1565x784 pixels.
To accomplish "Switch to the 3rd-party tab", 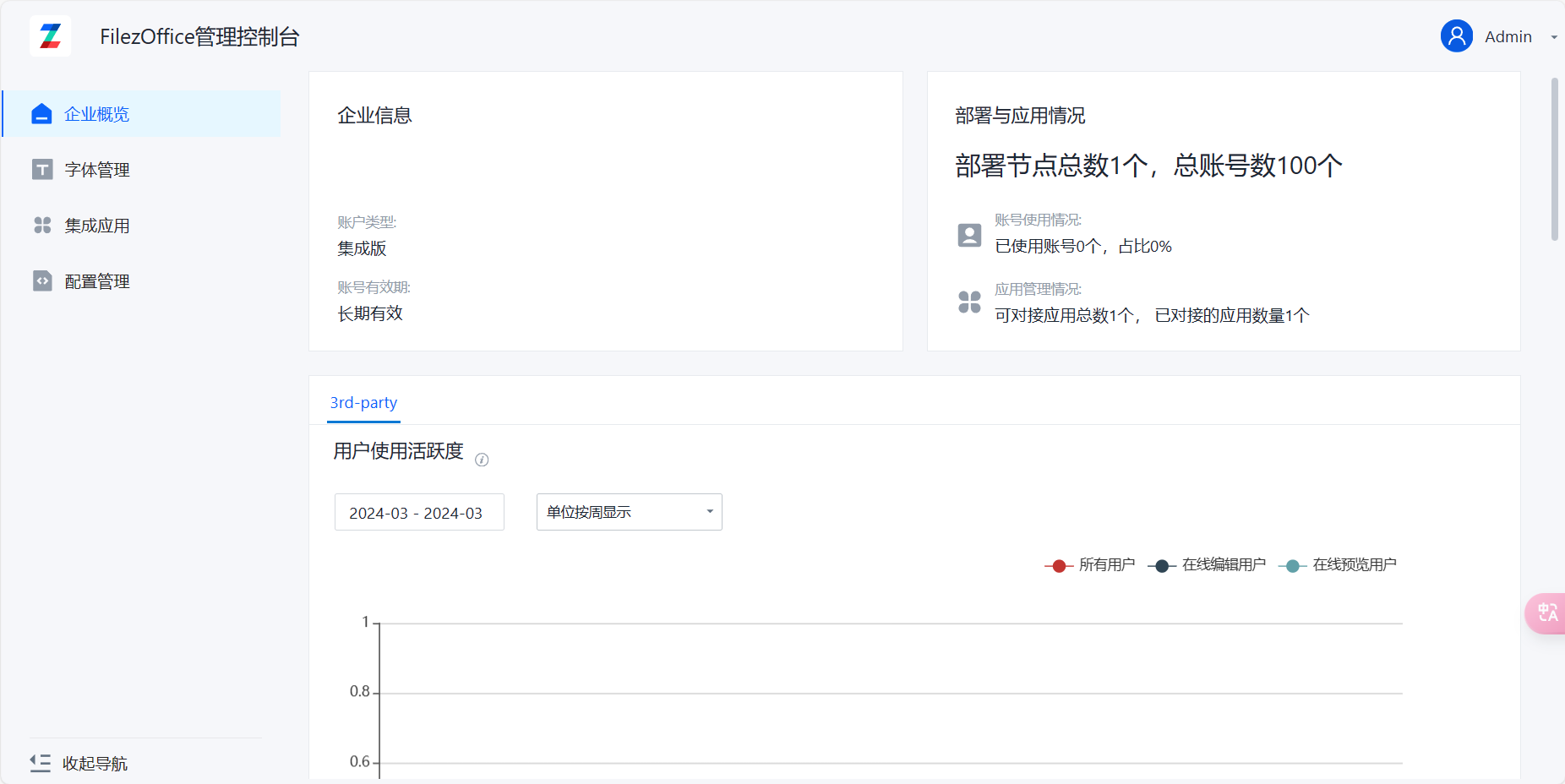I will pos(363,403).
